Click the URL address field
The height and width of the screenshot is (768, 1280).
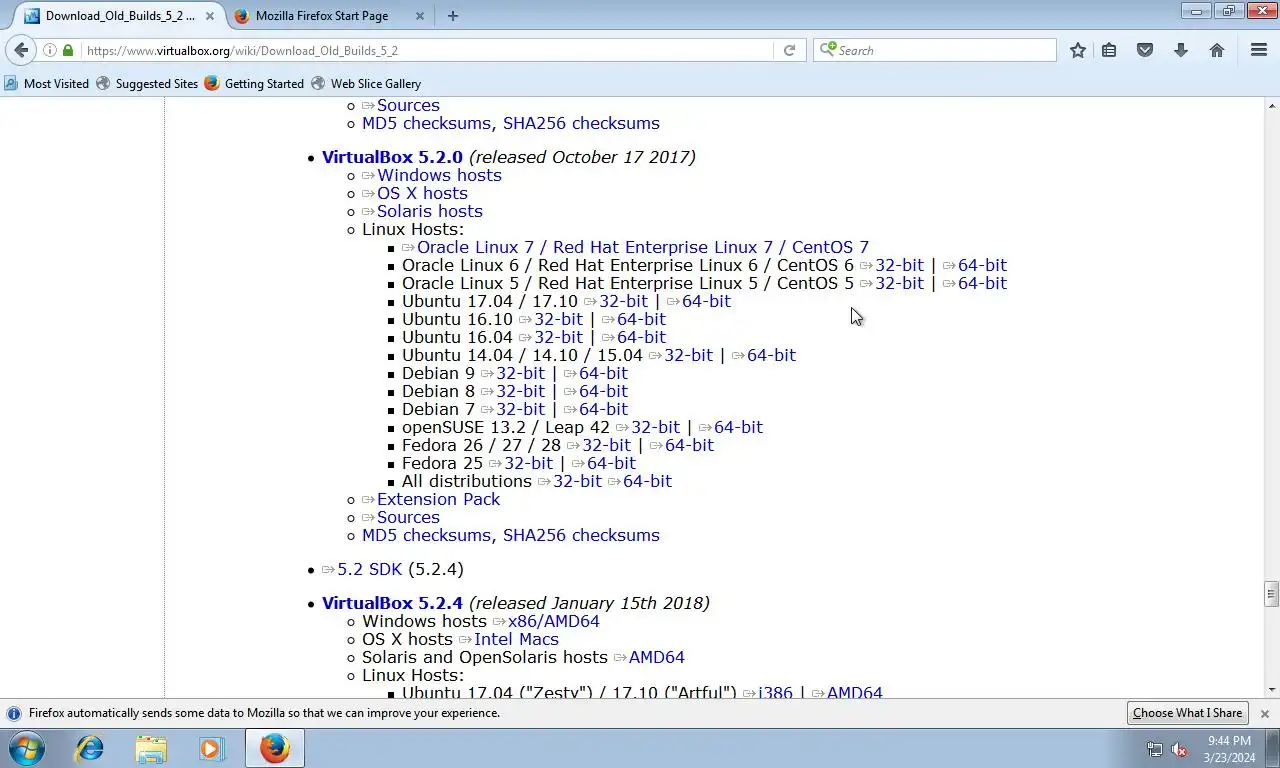pyautogui.click(x=428, y=50)
